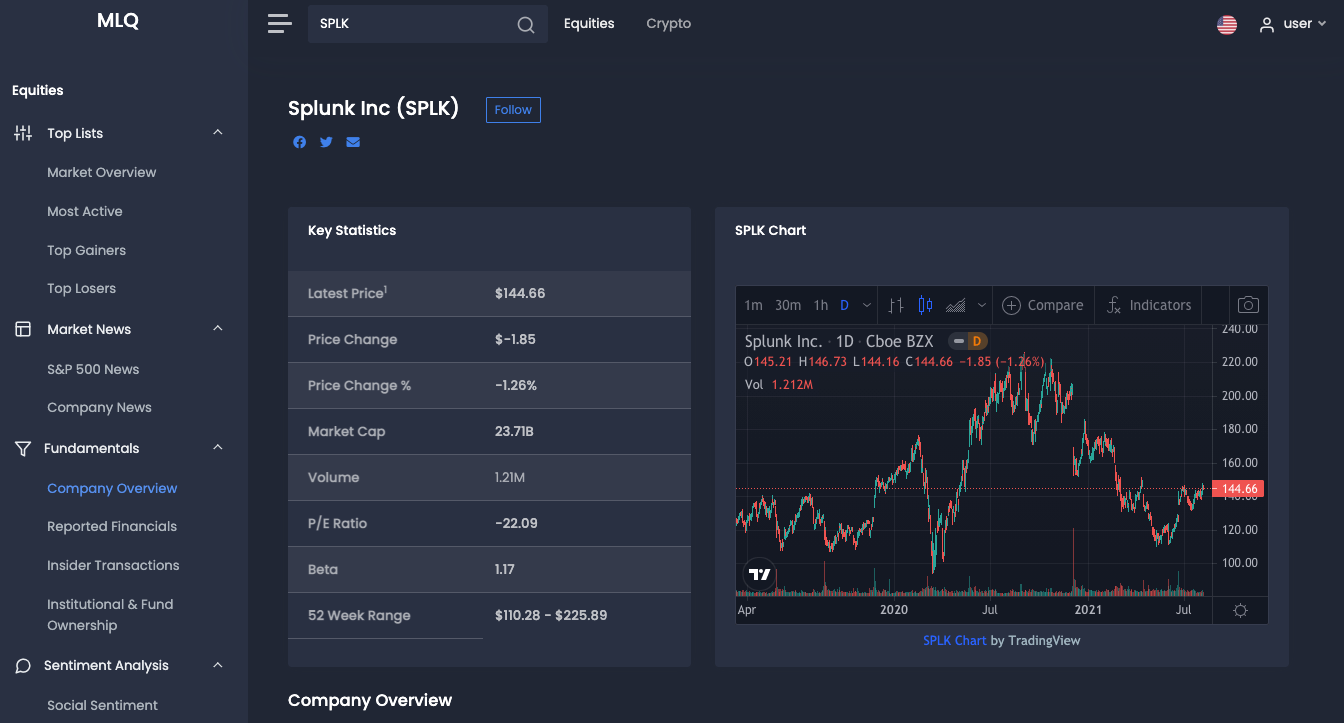This screenshot has height=723, width=1344.
Task: Click the Volume value 1.21M
Action: [x=510, y=478]
